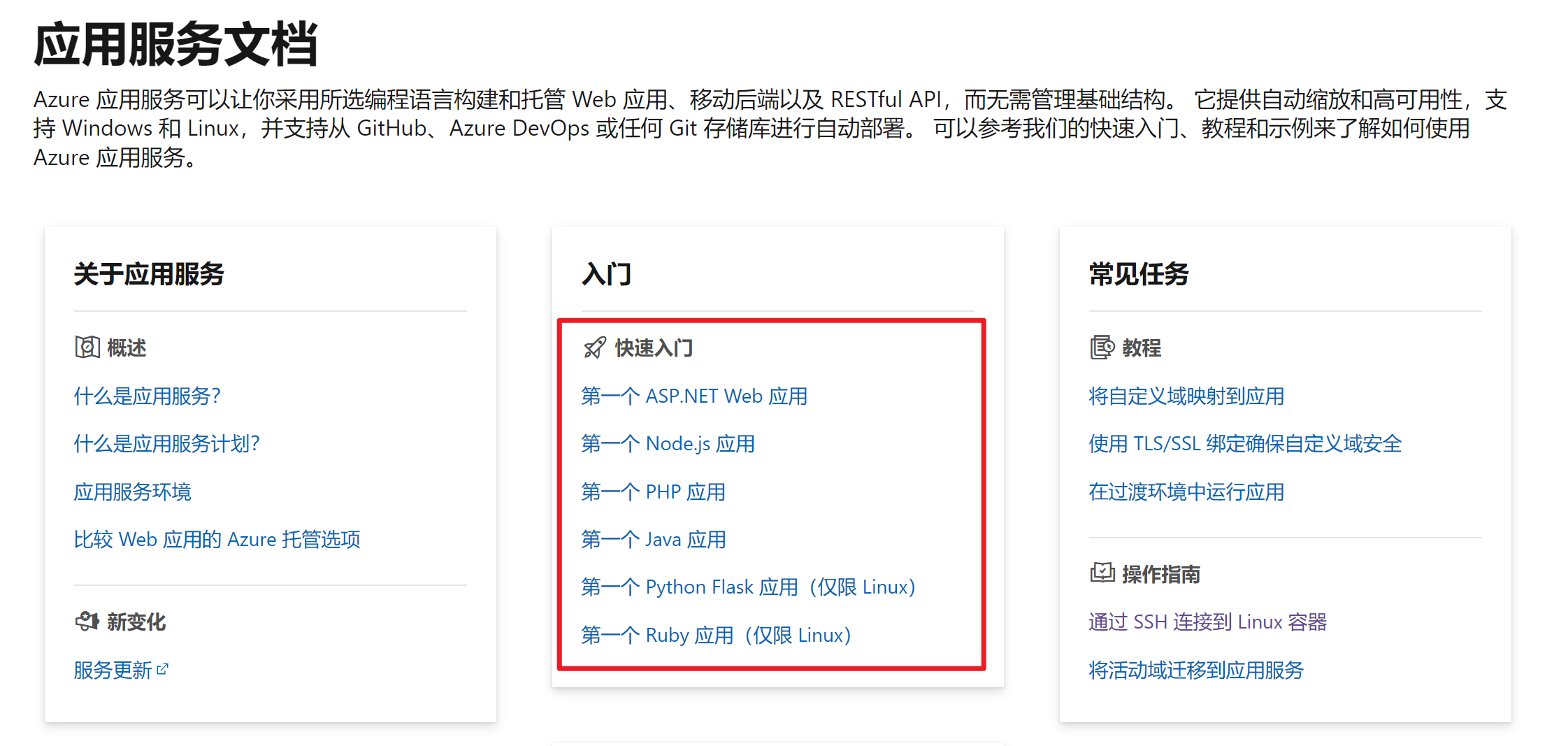Open 比较 Web 应用的 Azure 托管选项 link
This screenshot has height=746, width=1568.
217,539
